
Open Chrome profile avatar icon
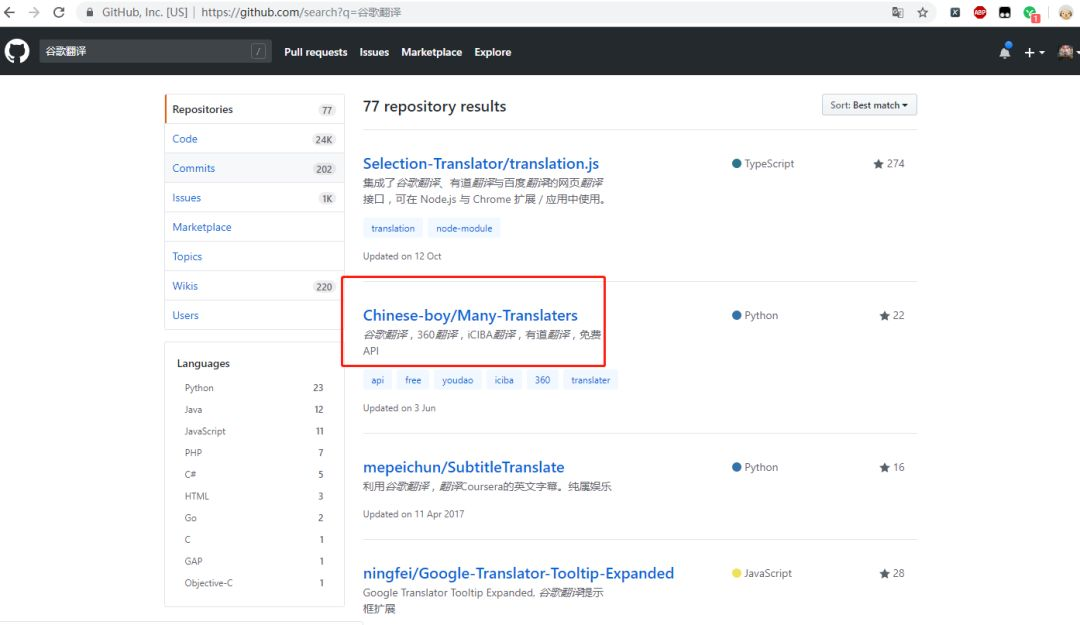pyautogui.click(x=1066, y=12)
